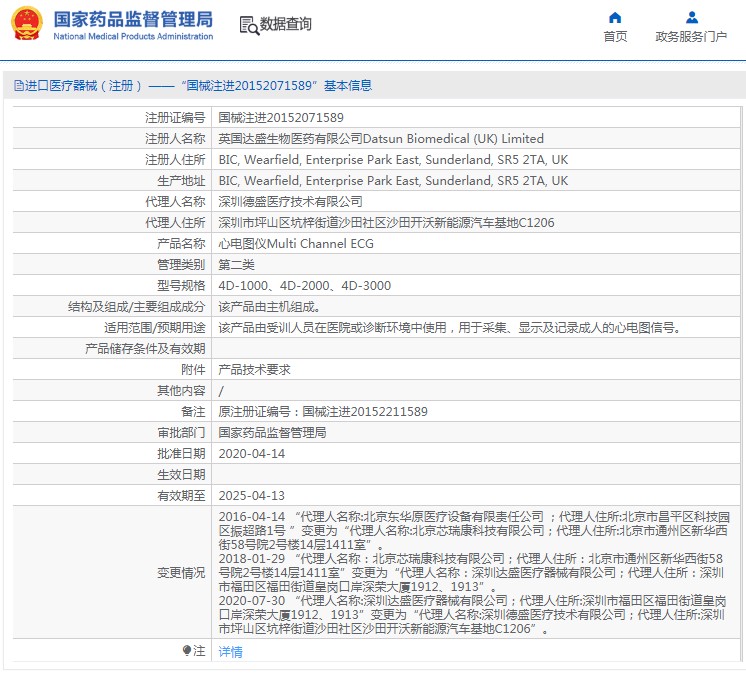
Task: Select the 2020-07-30 change record
Action: point(472,615)
